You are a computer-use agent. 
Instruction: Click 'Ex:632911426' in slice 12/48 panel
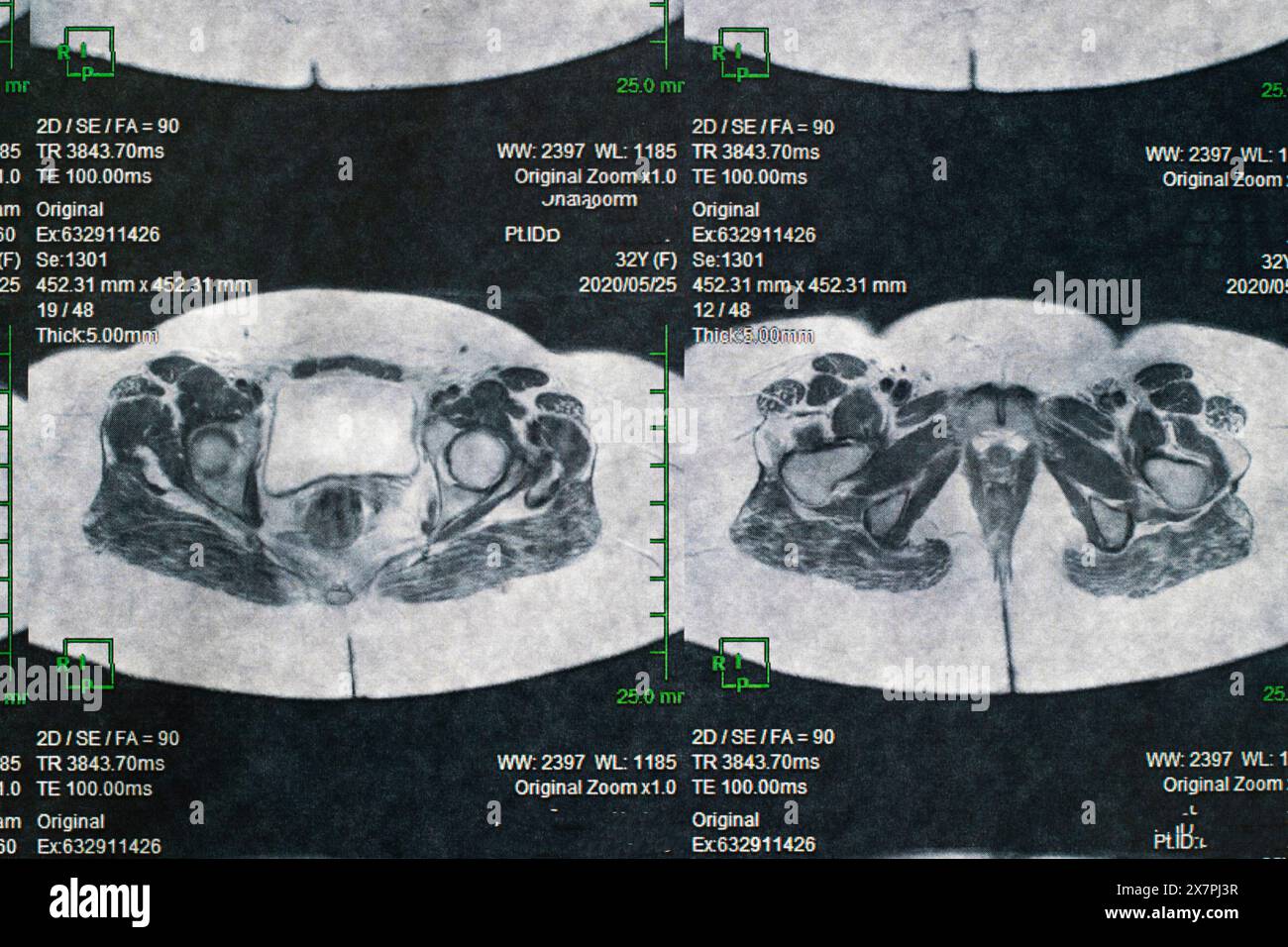point(754,235)
